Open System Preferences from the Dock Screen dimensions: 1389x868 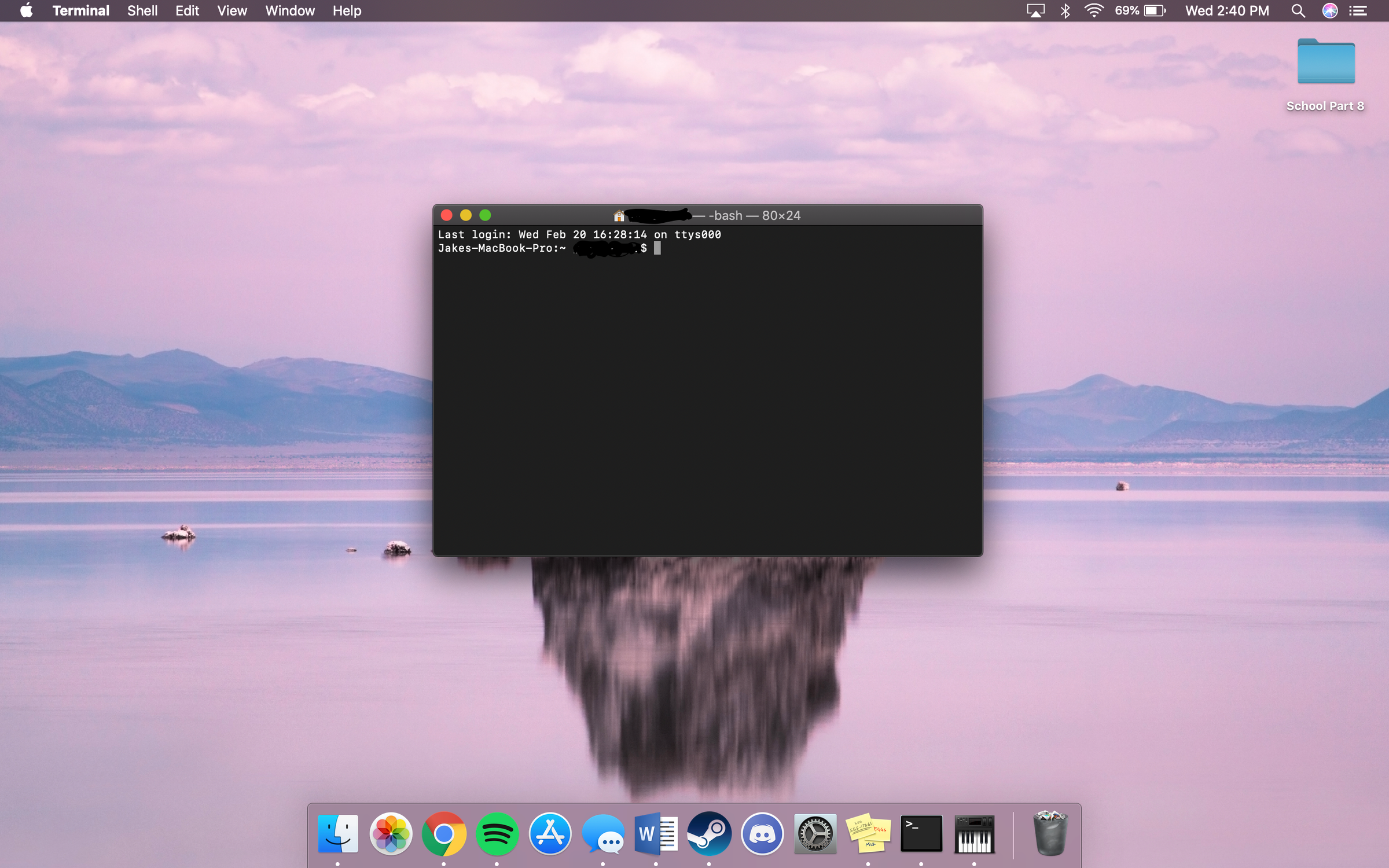[815, 834]
